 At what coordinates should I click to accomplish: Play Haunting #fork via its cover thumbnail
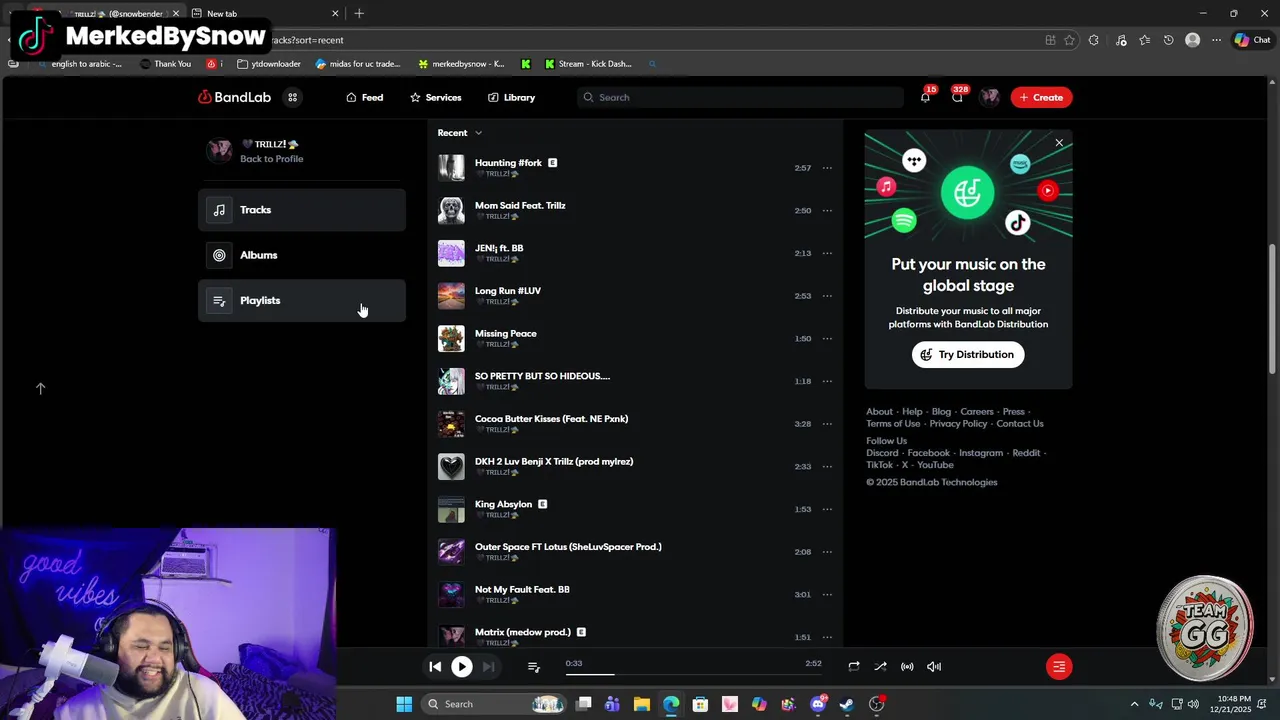point(451,168)
